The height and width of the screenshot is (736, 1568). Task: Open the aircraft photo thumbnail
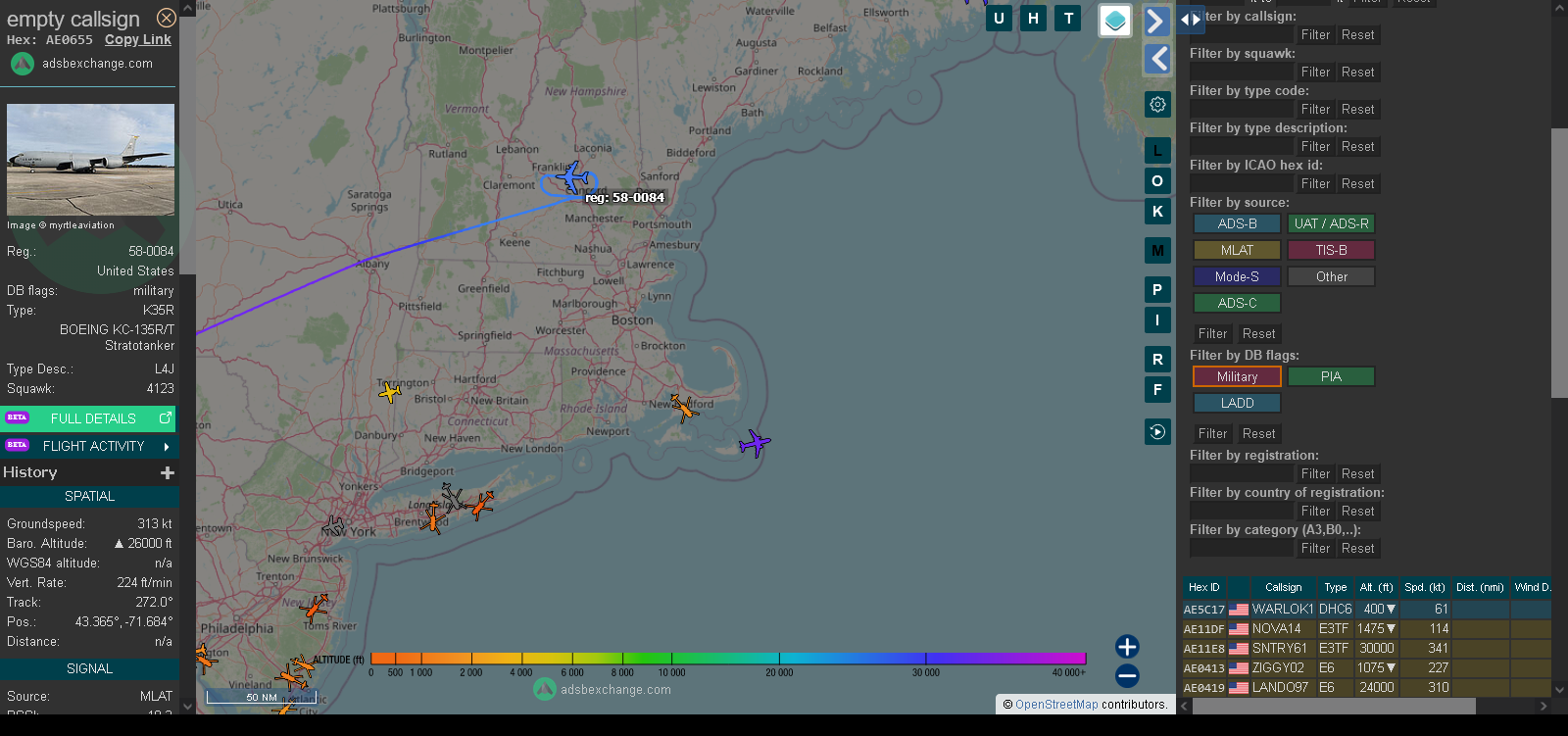90,160
